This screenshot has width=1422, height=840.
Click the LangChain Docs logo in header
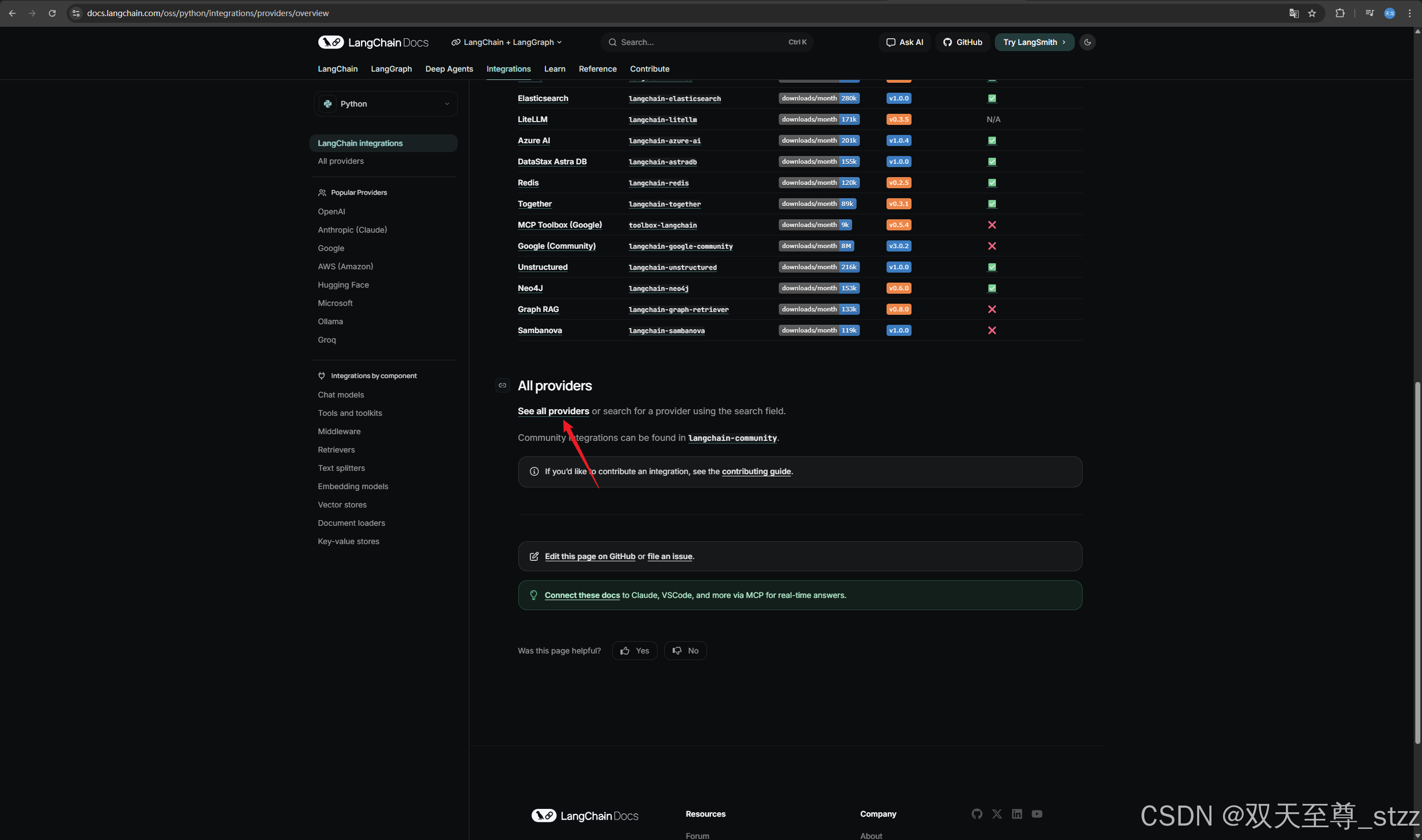(x=373, y=42)
